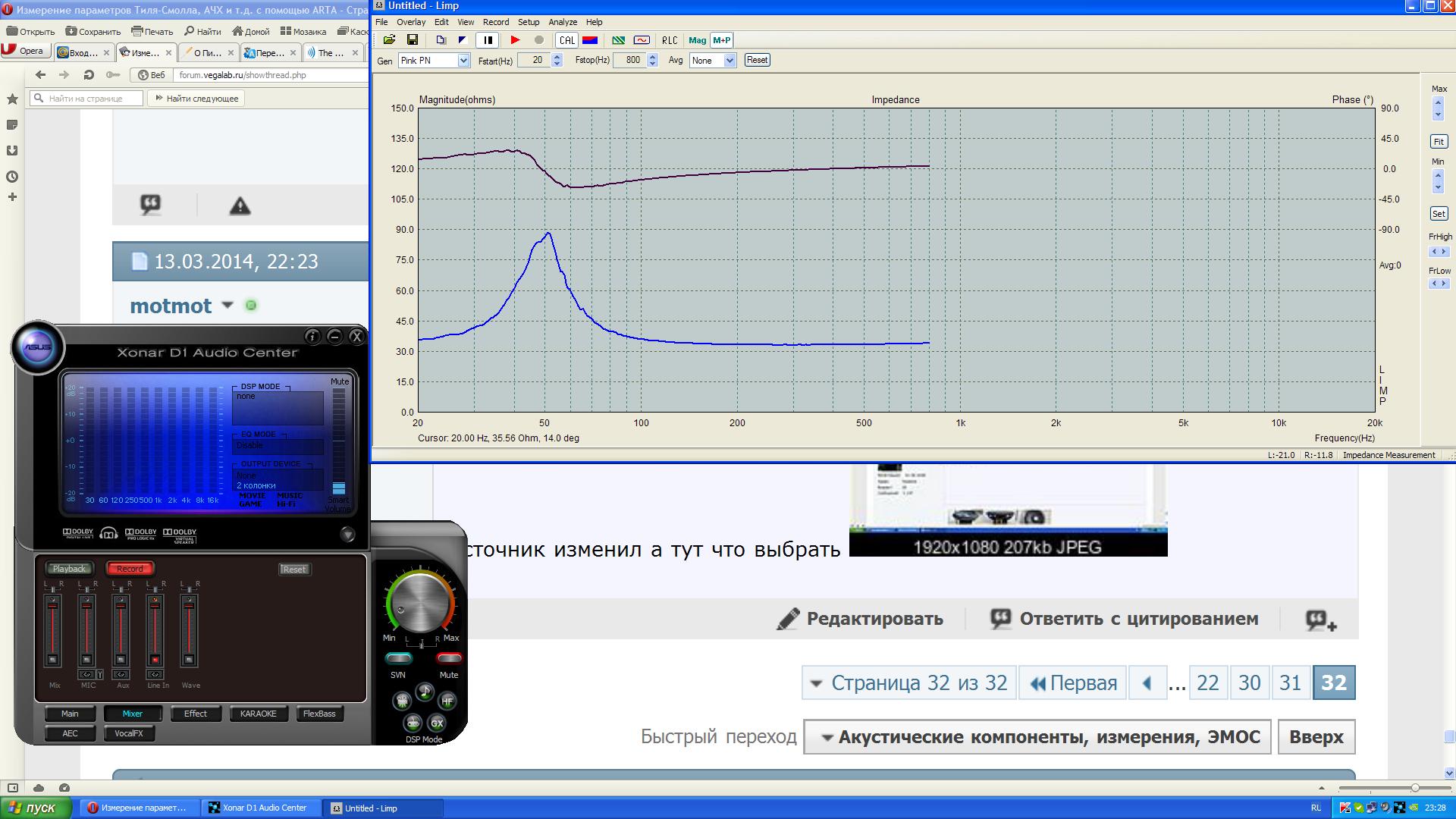This screenshot has width=1456, height=819.
Task: Click the FrLow arrow control
Action: 1439,284
